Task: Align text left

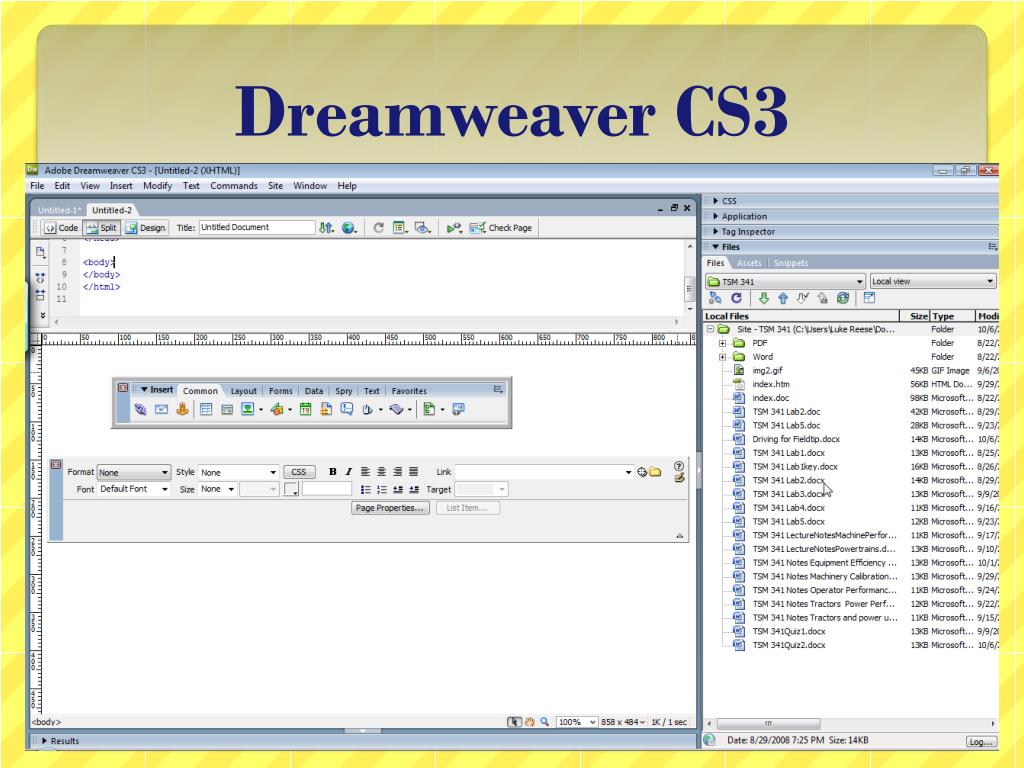Action: 365,472
